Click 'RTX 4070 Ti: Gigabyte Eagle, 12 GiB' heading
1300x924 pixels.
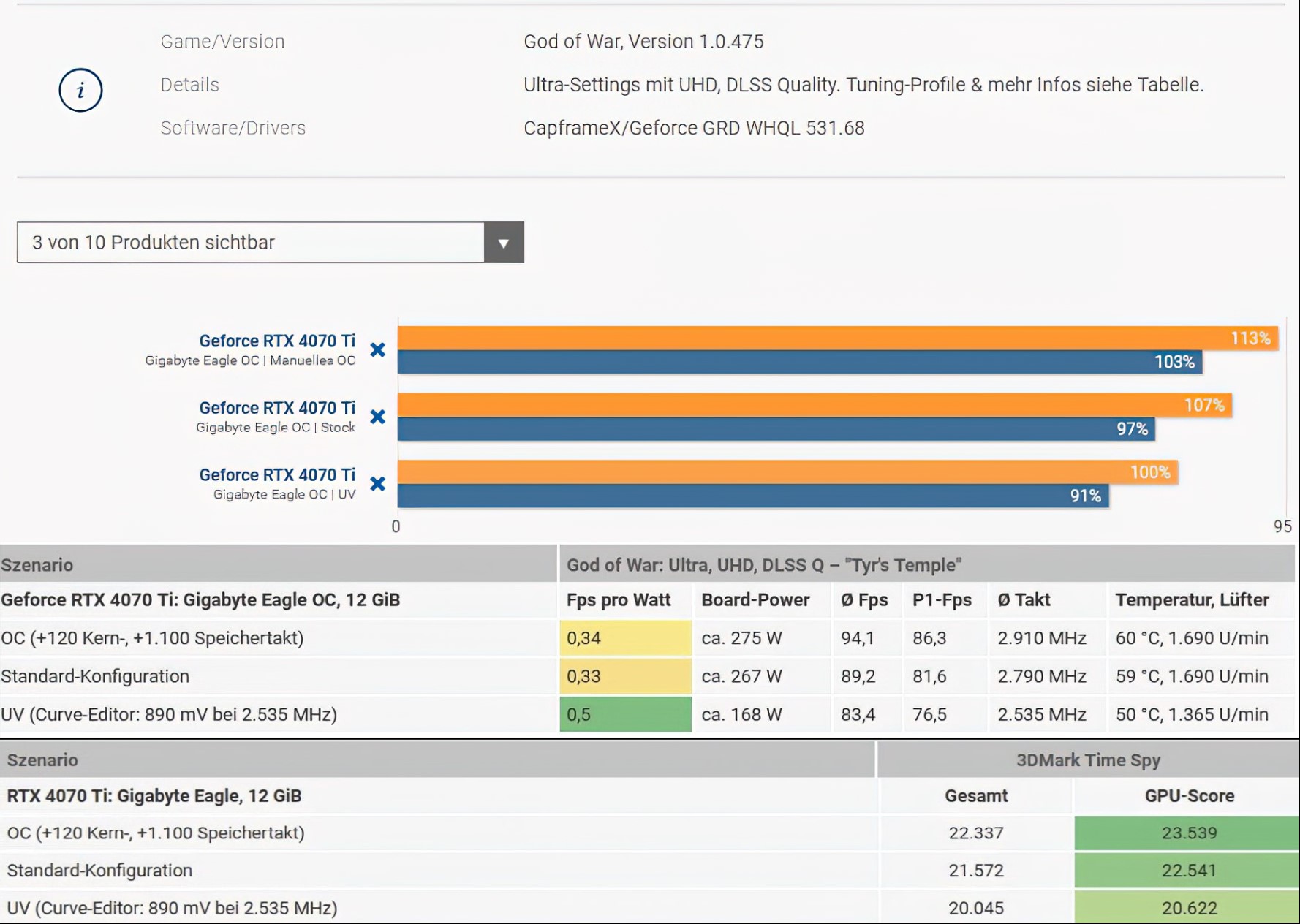[154, 796]
